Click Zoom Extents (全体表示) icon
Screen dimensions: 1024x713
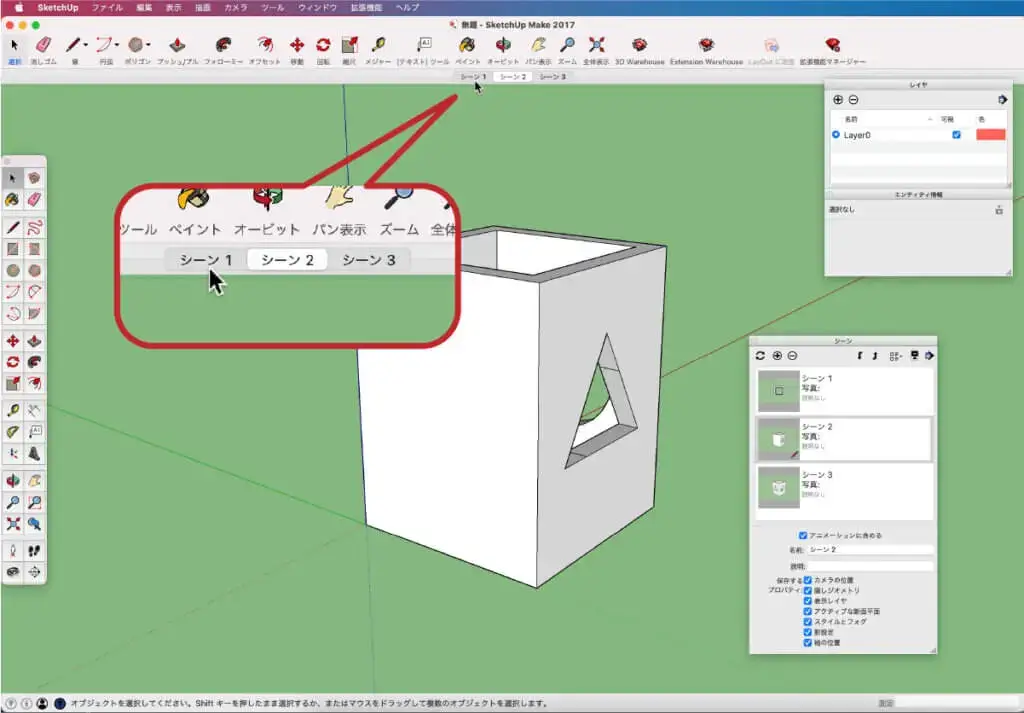coord(596,45)
